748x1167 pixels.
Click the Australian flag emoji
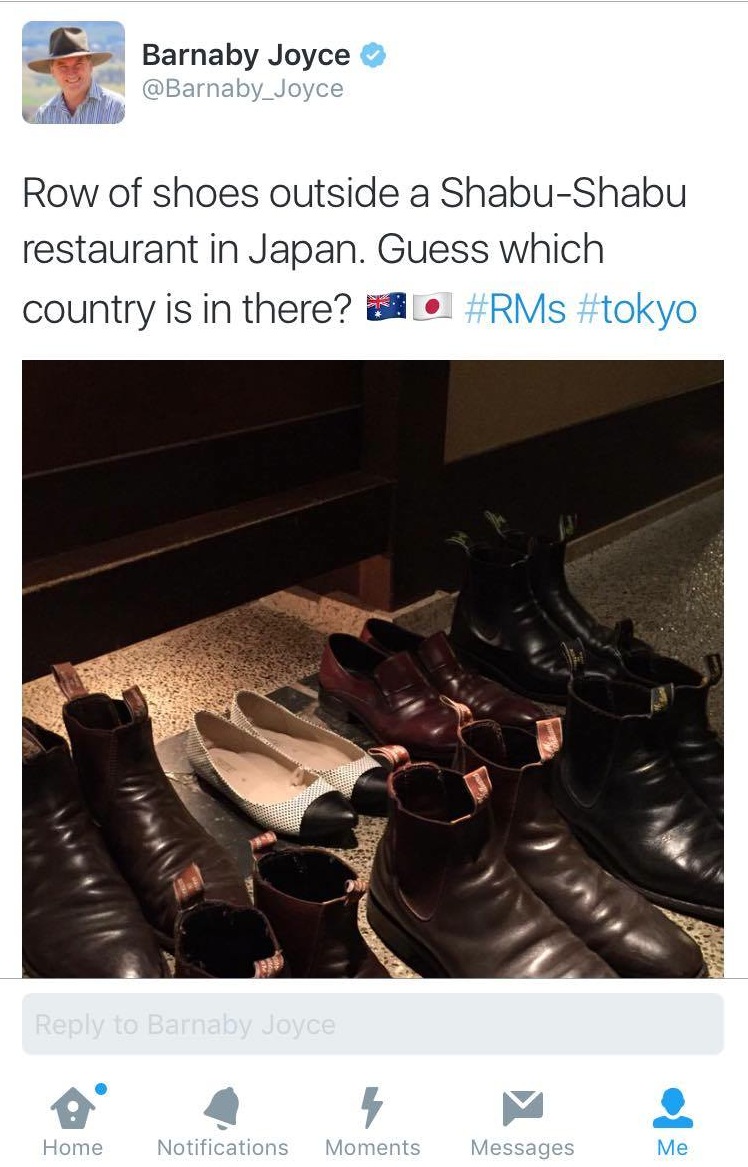pyautogui.click(x=386, y=306)
